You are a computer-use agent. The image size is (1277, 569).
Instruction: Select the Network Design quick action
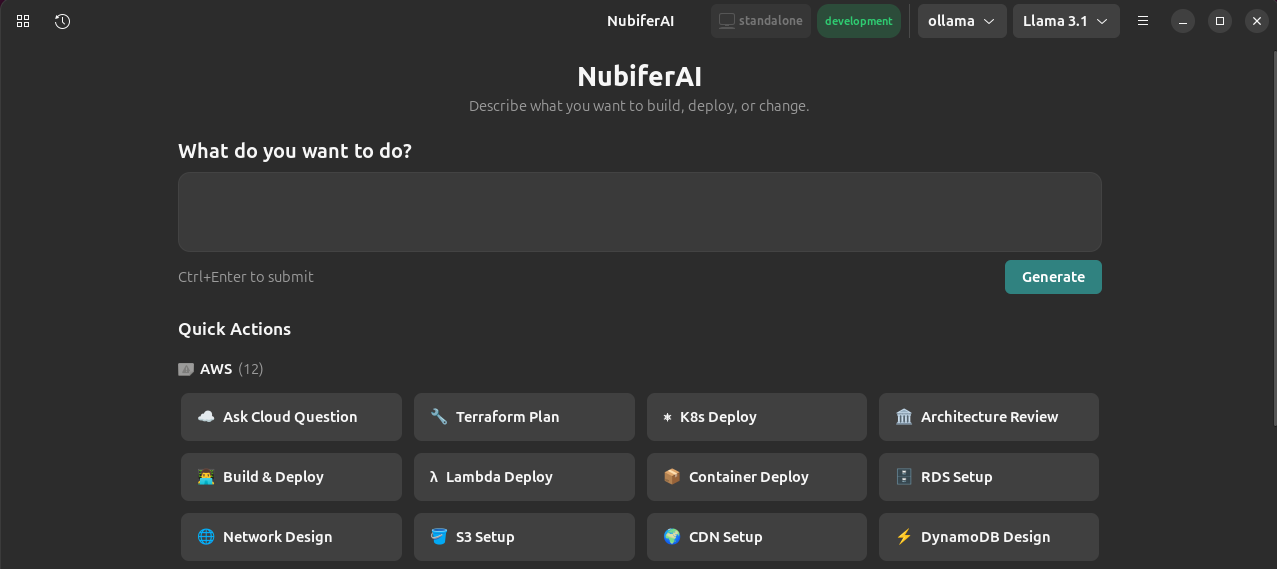coord(291,537)
